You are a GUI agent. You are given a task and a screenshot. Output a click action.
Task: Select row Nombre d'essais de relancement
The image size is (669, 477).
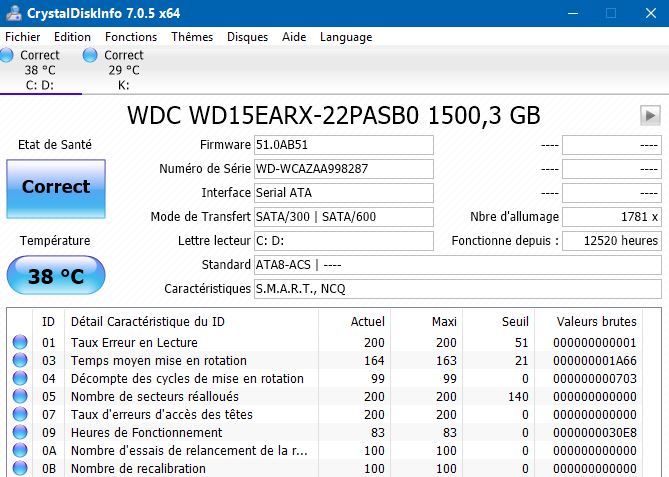click(326, 450)
